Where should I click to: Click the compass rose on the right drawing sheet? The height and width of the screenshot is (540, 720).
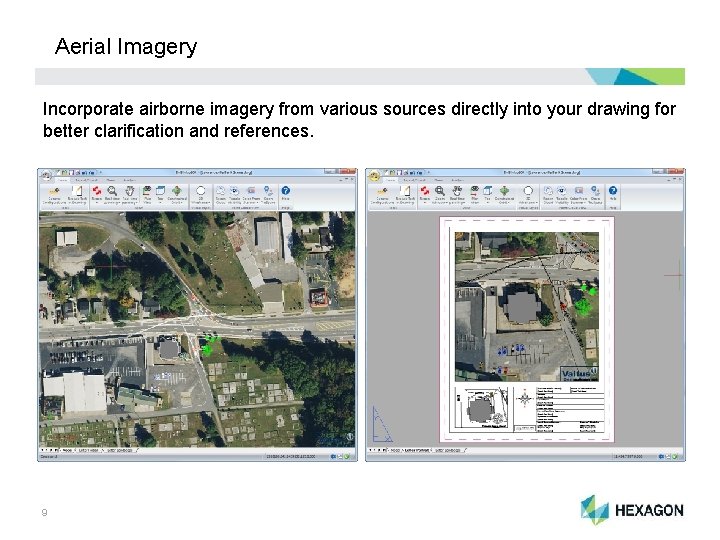[524, 399]
